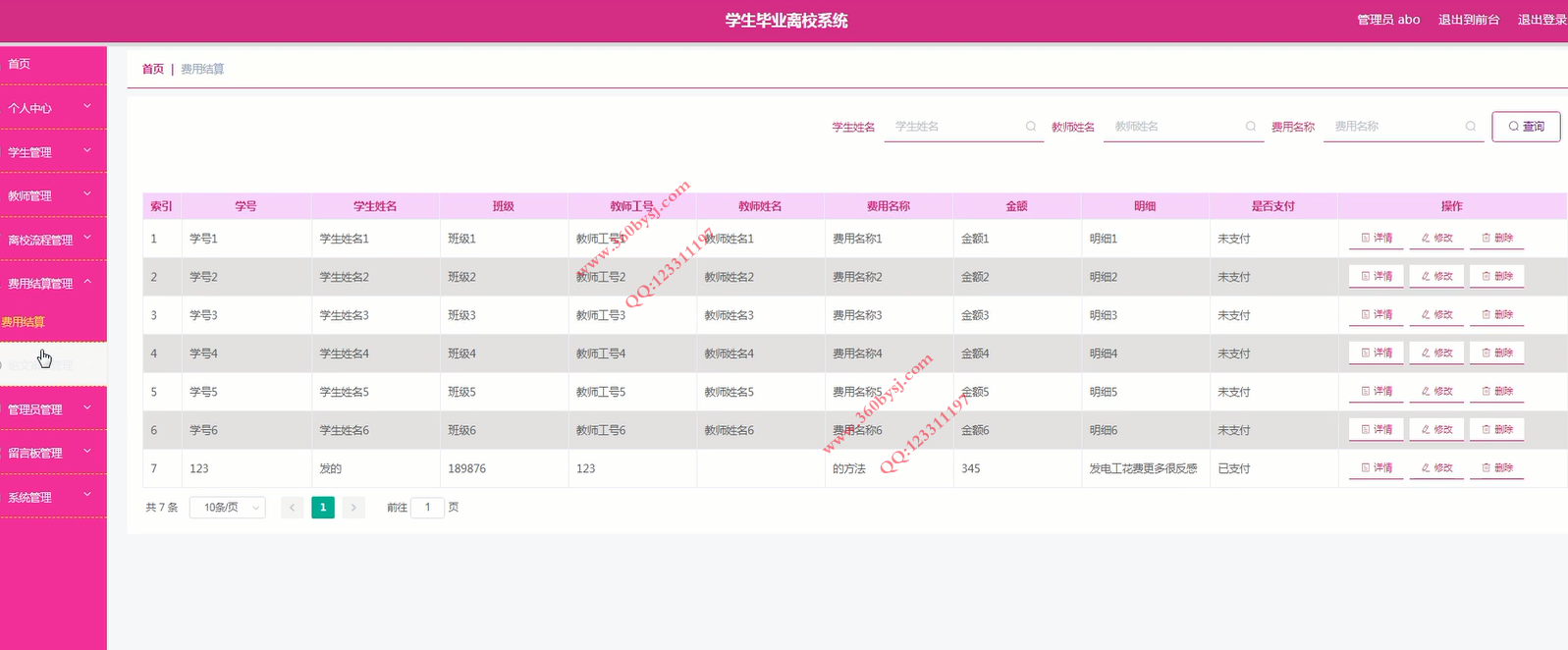Click the 学生毕业离校系统 title
Screen dimensions: 1568x650
[786, 21]
